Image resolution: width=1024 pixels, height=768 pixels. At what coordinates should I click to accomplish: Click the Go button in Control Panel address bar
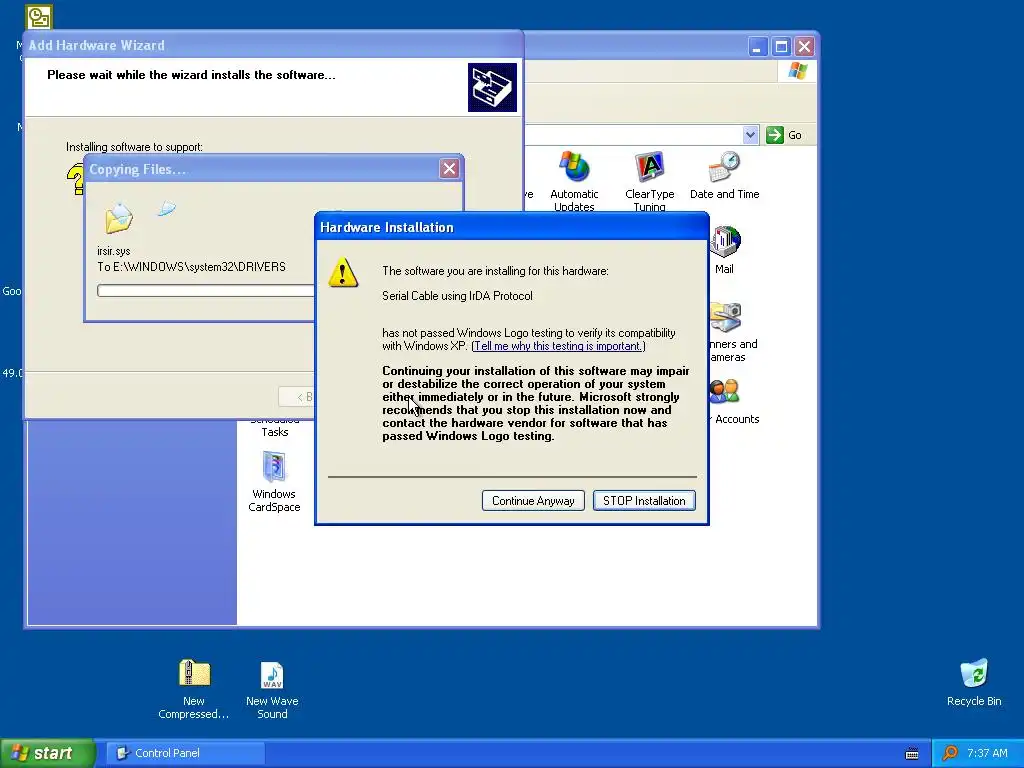784,135
